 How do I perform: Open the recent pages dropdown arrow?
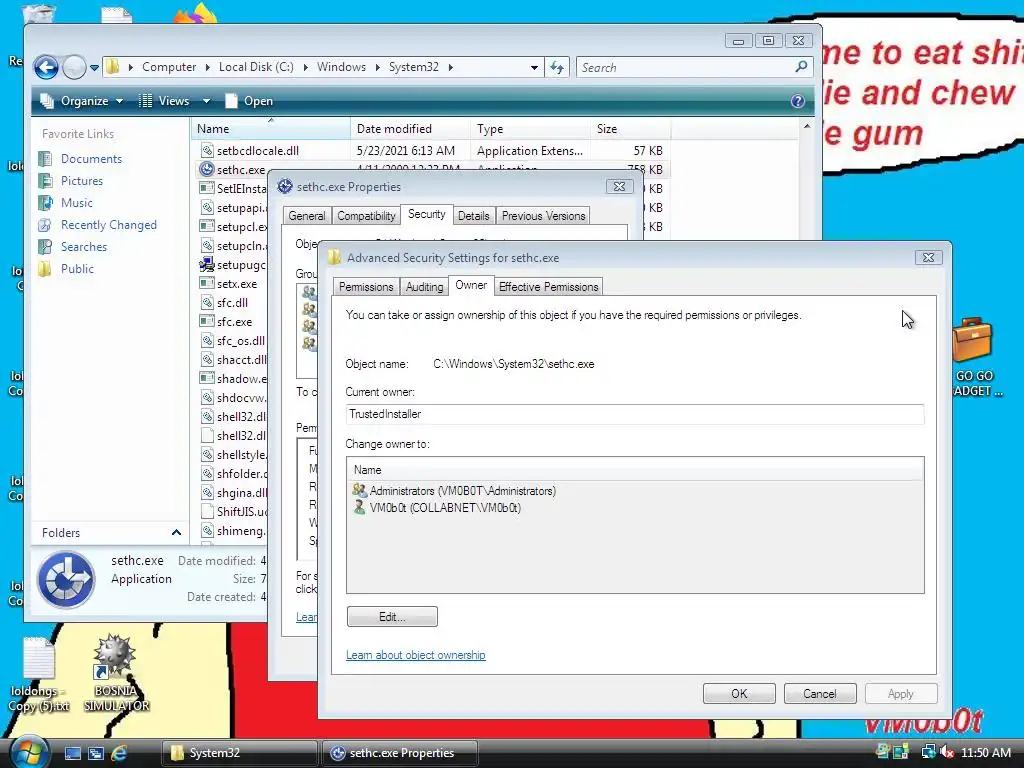coord(94,68)
